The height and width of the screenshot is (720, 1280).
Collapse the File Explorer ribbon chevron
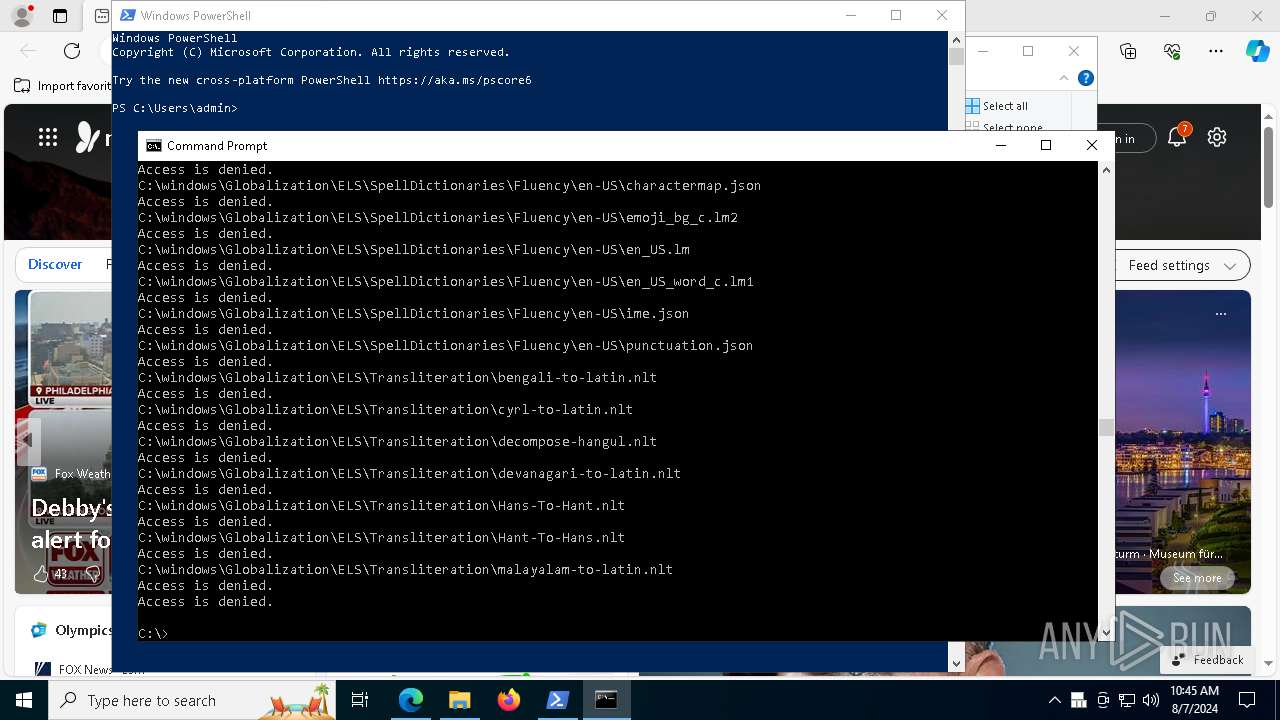pos(1064,78)
